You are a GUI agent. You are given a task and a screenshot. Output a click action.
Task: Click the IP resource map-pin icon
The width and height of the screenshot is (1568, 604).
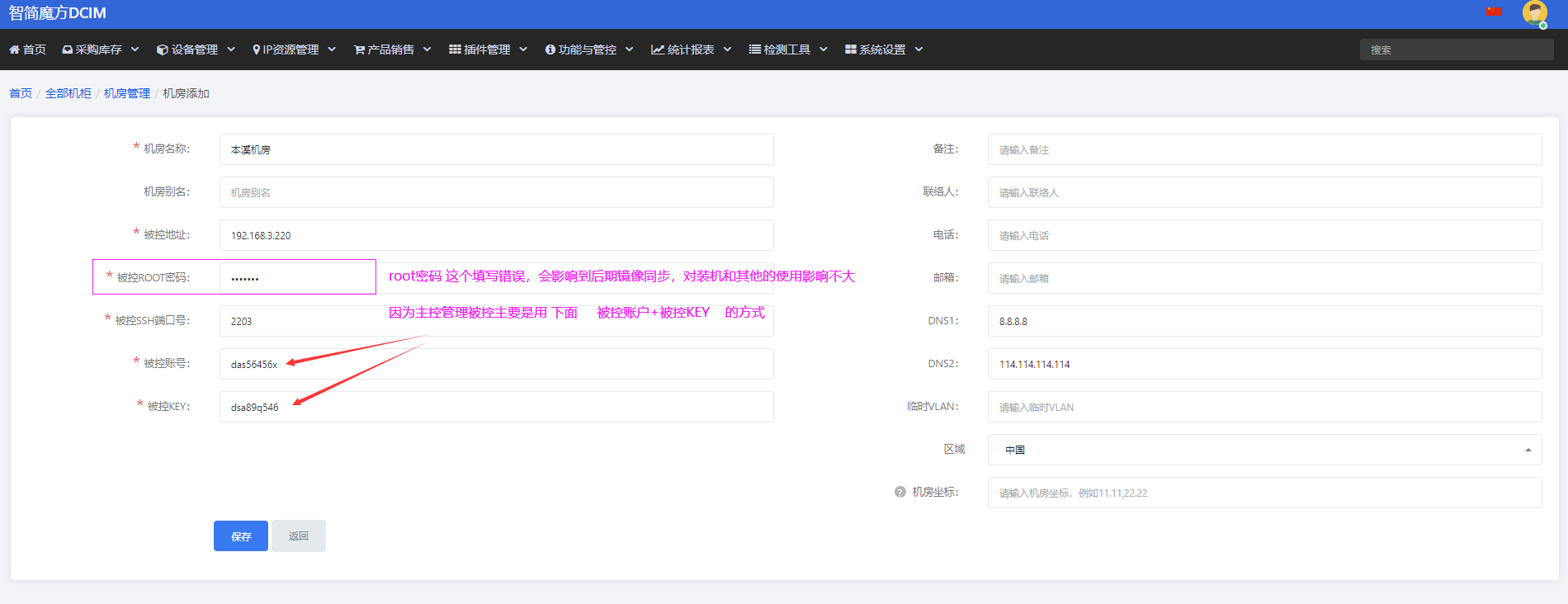click(x=257, y=50)
